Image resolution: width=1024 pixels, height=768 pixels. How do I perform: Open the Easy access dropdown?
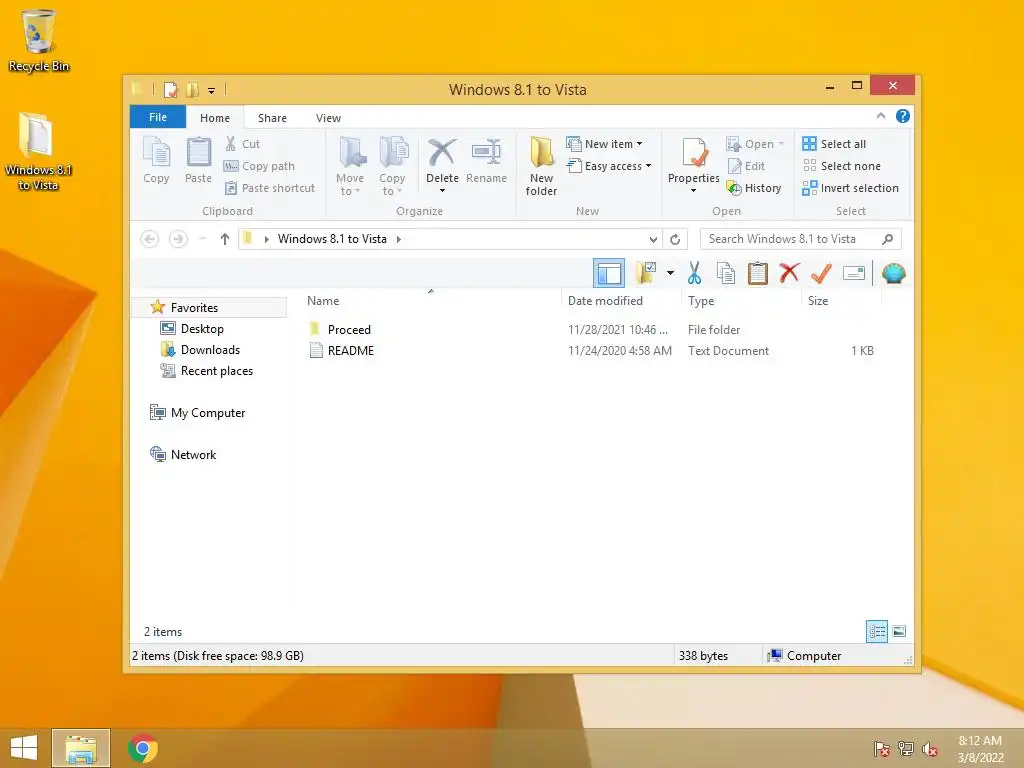coord(609,166)
